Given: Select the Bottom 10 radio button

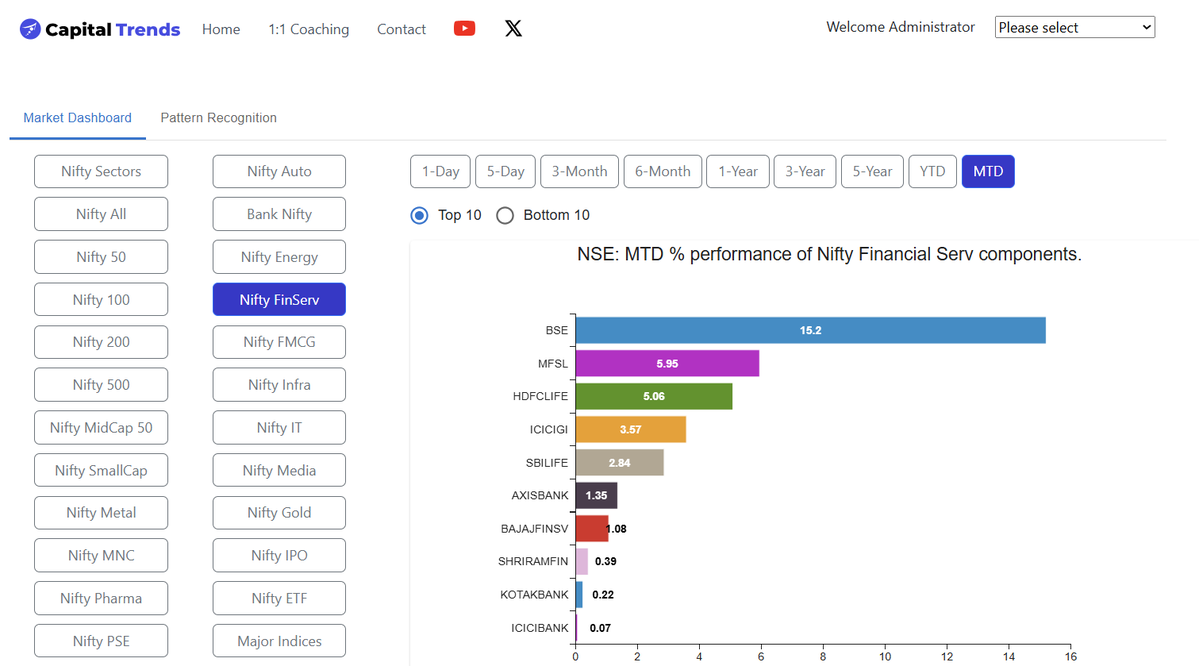Looking at the screenshot, I should coord(505,216).
